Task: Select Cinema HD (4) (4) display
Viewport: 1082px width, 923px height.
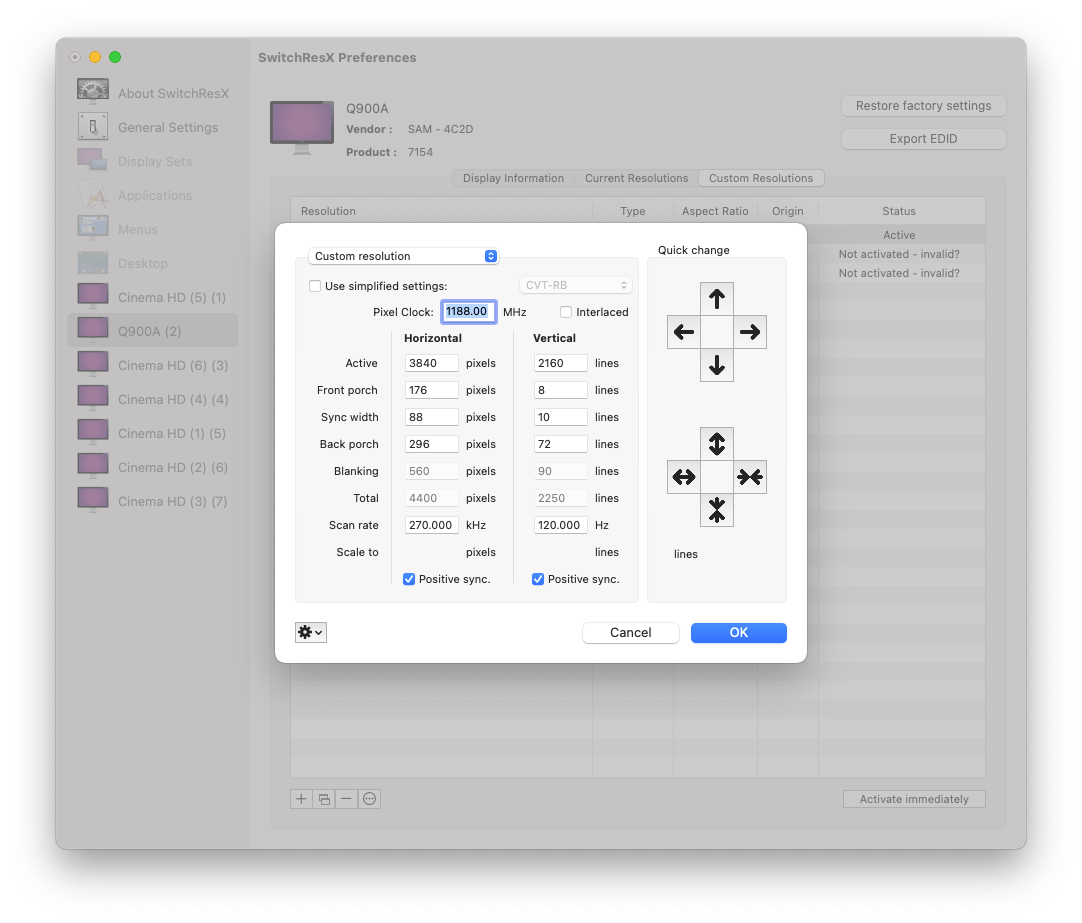Action: click(x=153, y=399)
